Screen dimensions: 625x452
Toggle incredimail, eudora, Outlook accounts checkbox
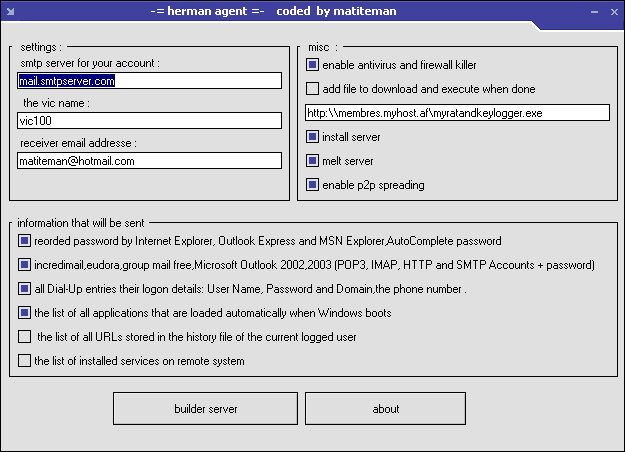click(x=25, y=265)
